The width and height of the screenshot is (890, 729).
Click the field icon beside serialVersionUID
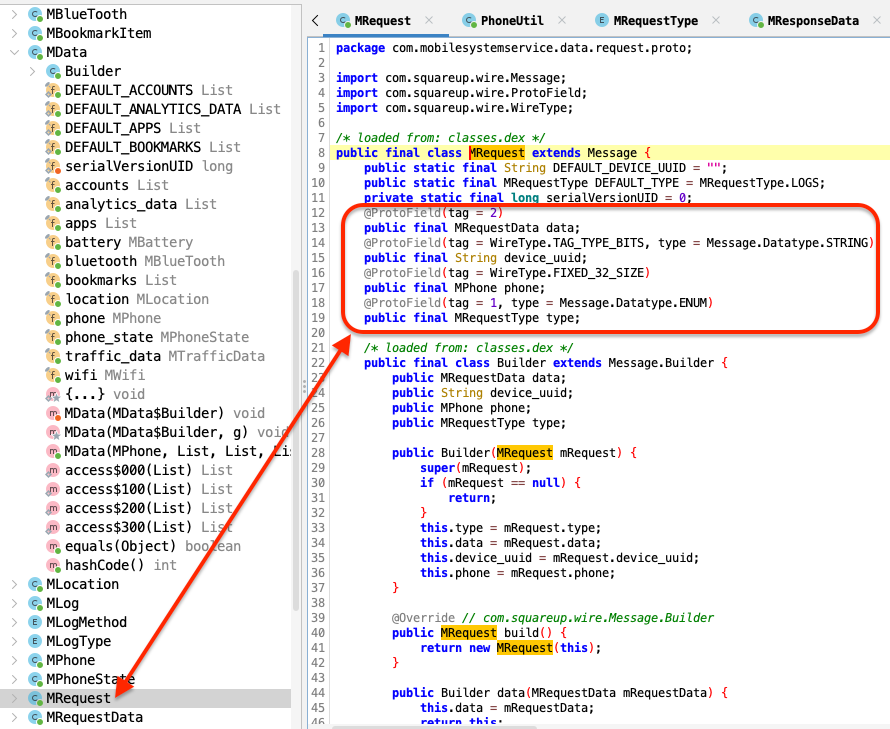(x=53, y=166)
